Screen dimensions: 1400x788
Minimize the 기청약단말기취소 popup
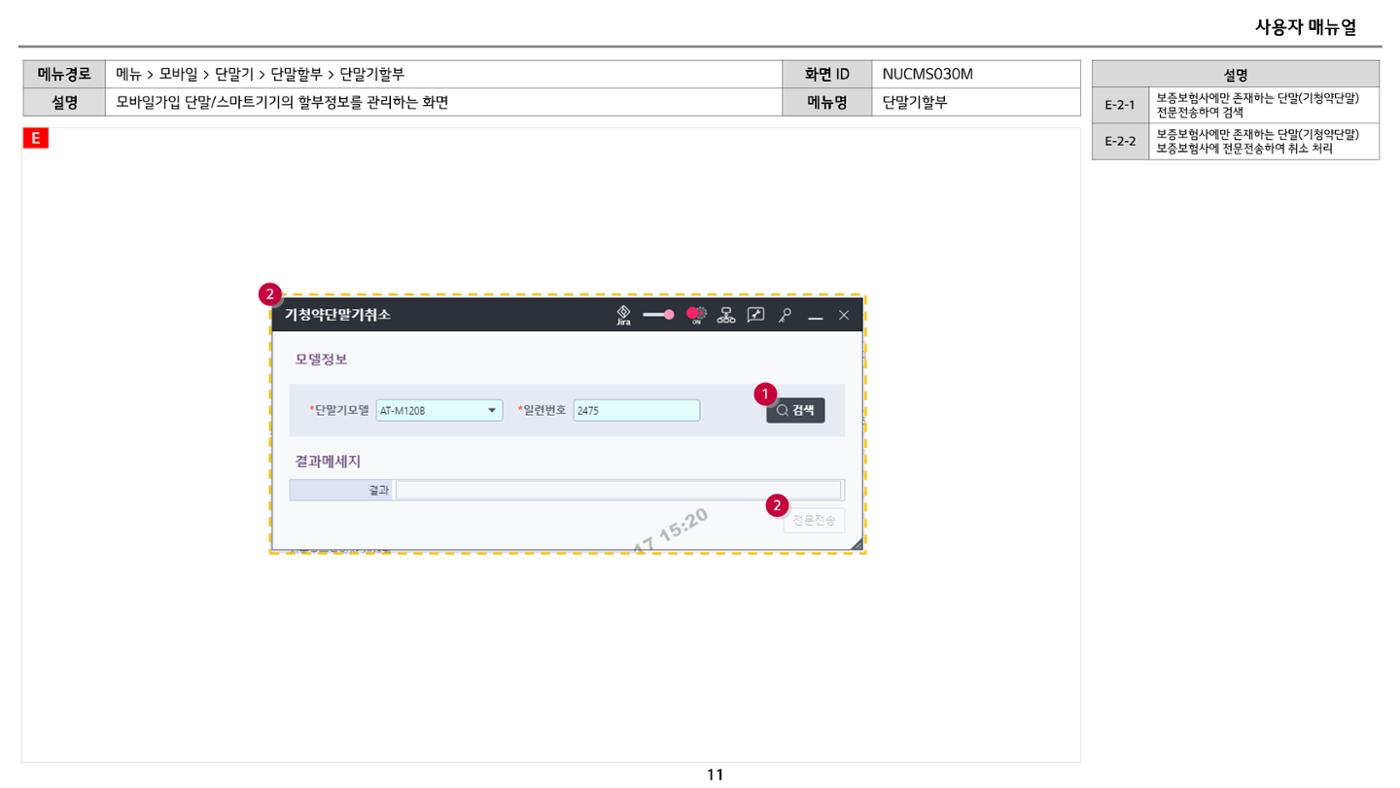pos(815,316)
